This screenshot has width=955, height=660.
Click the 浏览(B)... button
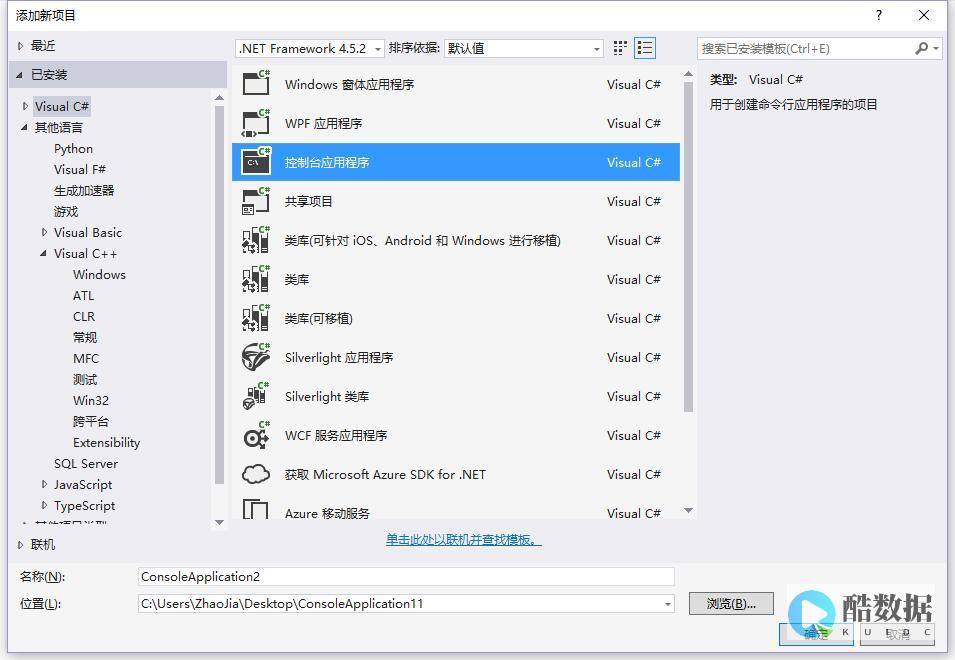pyautogui.click(x=731, y=603)
